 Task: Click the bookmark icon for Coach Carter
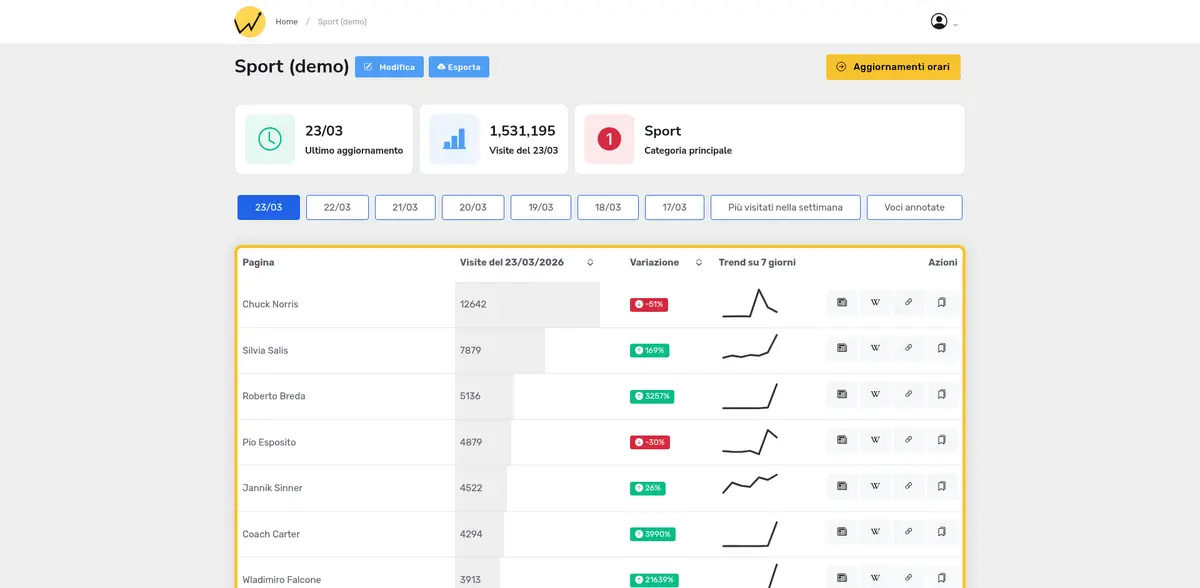point(941,533)
